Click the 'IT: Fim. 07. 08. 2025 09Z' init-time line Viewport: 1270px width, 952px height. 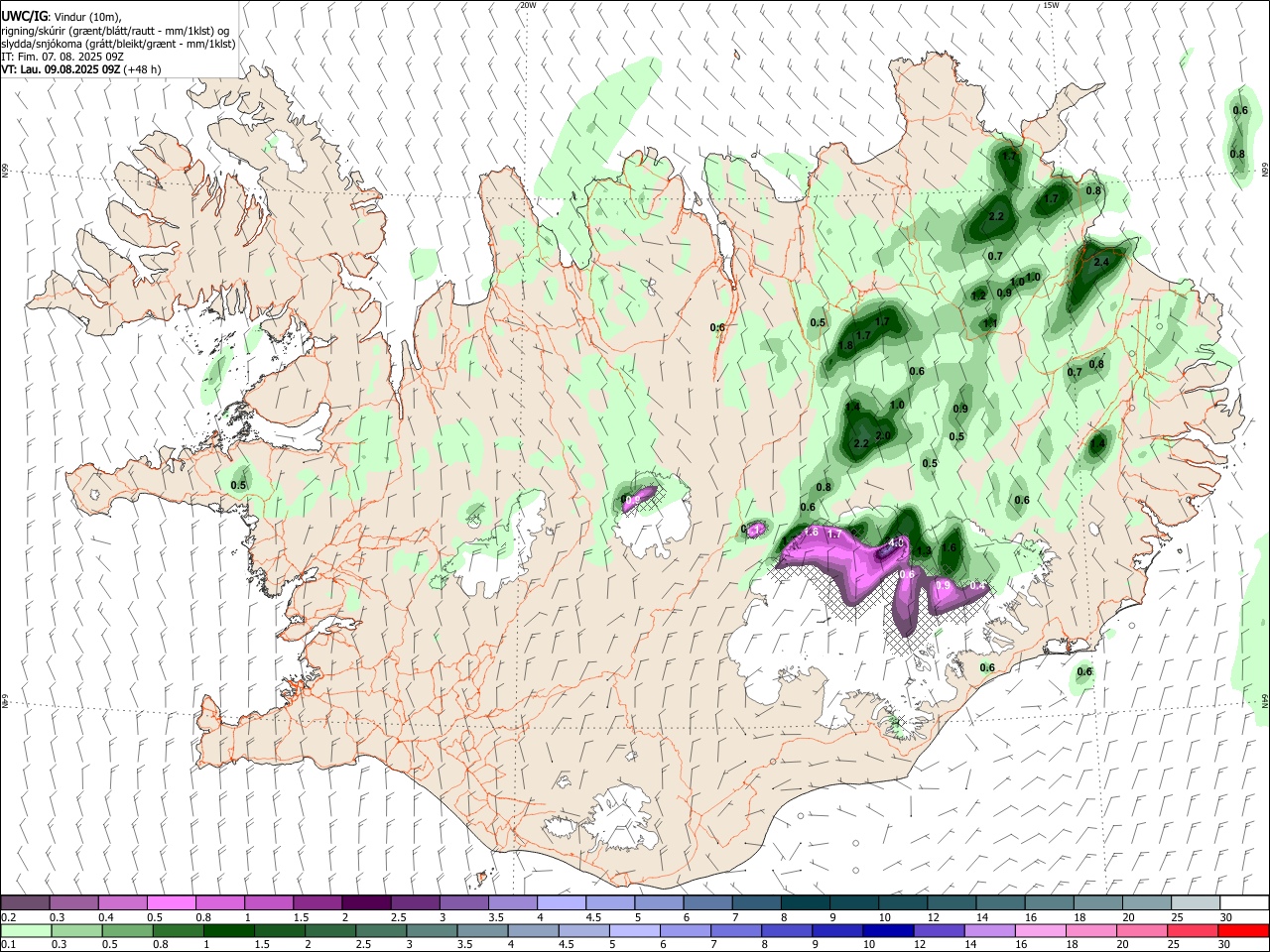[63, 57]
